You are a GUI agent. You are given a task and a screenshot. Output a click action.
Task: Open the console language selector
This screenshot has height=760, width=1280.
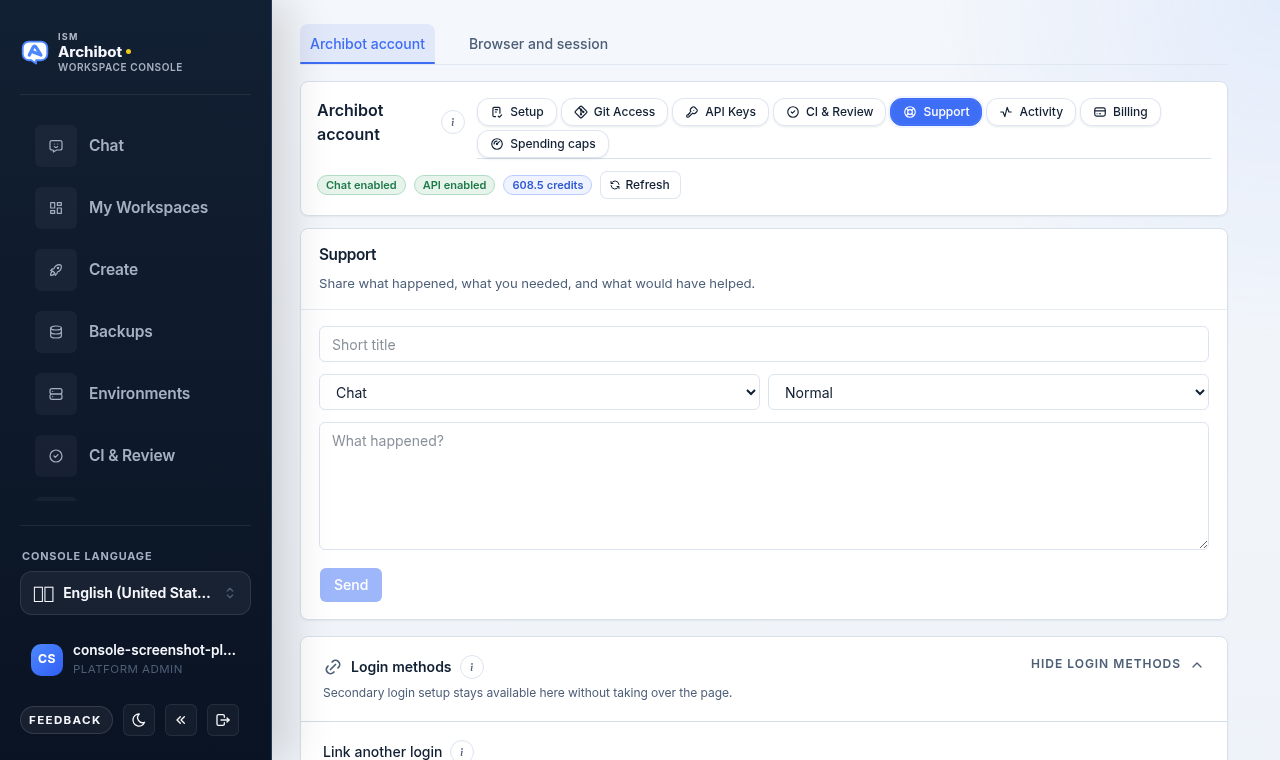[135, 593]
